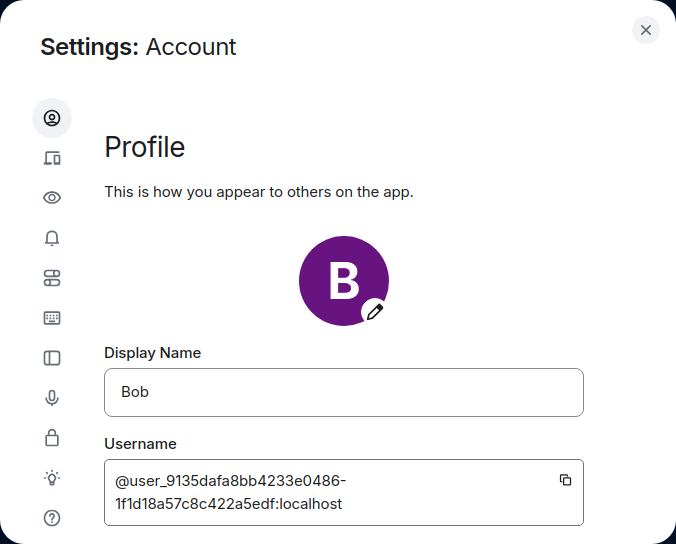
Task: Click the pencil icon to edit avatar
Action: pyautogui.click(x=375, y=312)
